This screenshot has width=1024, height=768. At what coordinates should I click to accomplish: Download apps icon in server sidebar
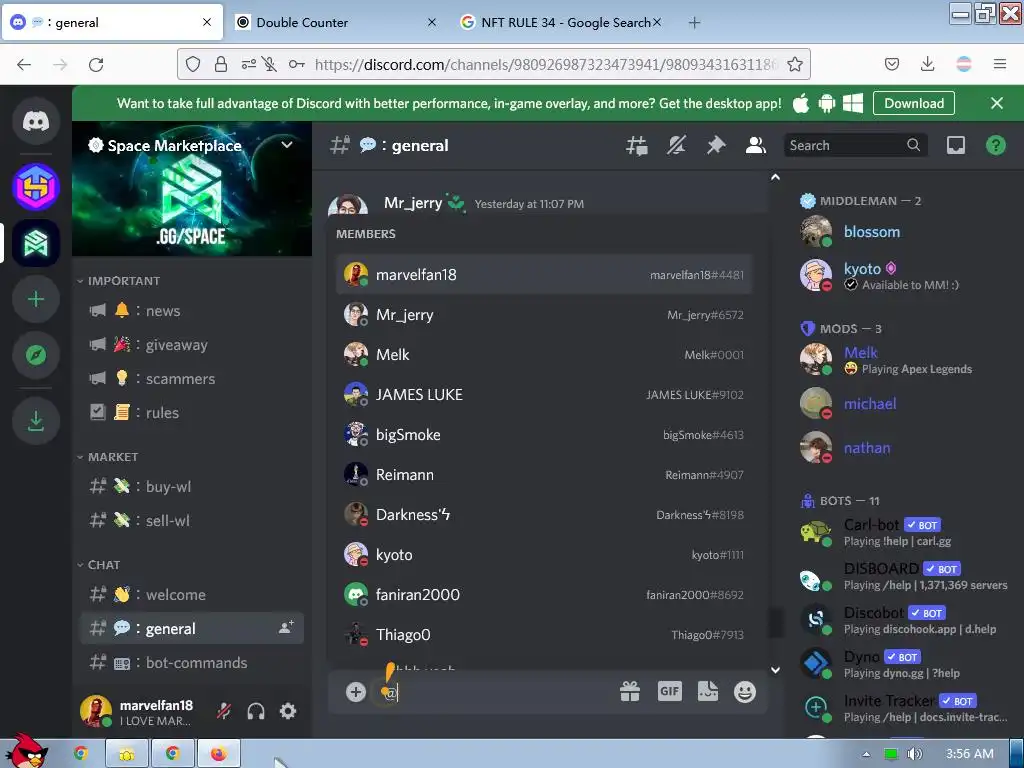tap(36, 421)
